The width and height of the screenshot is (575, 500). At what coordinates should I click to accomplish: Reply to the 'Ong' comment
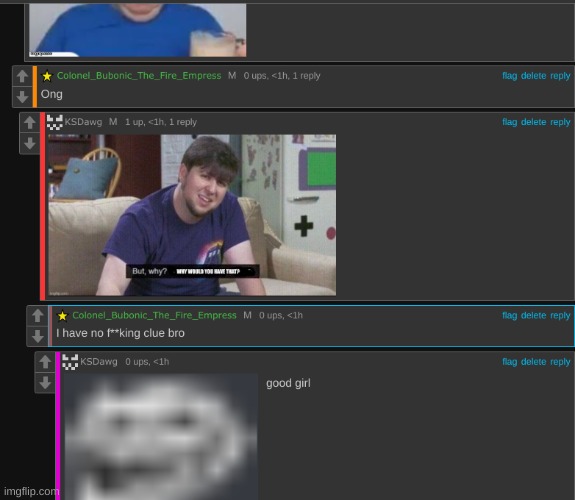pyautogui.click(x=560, y=76)
